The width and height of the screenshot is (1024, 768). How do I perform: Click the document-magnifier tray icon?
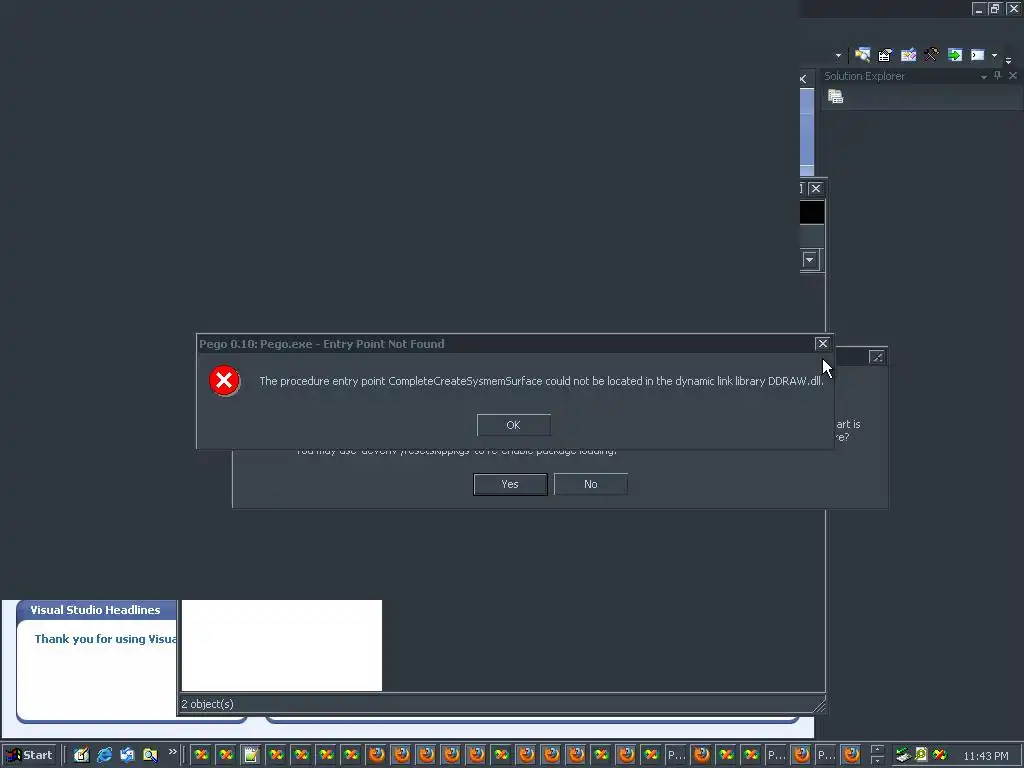921,755
